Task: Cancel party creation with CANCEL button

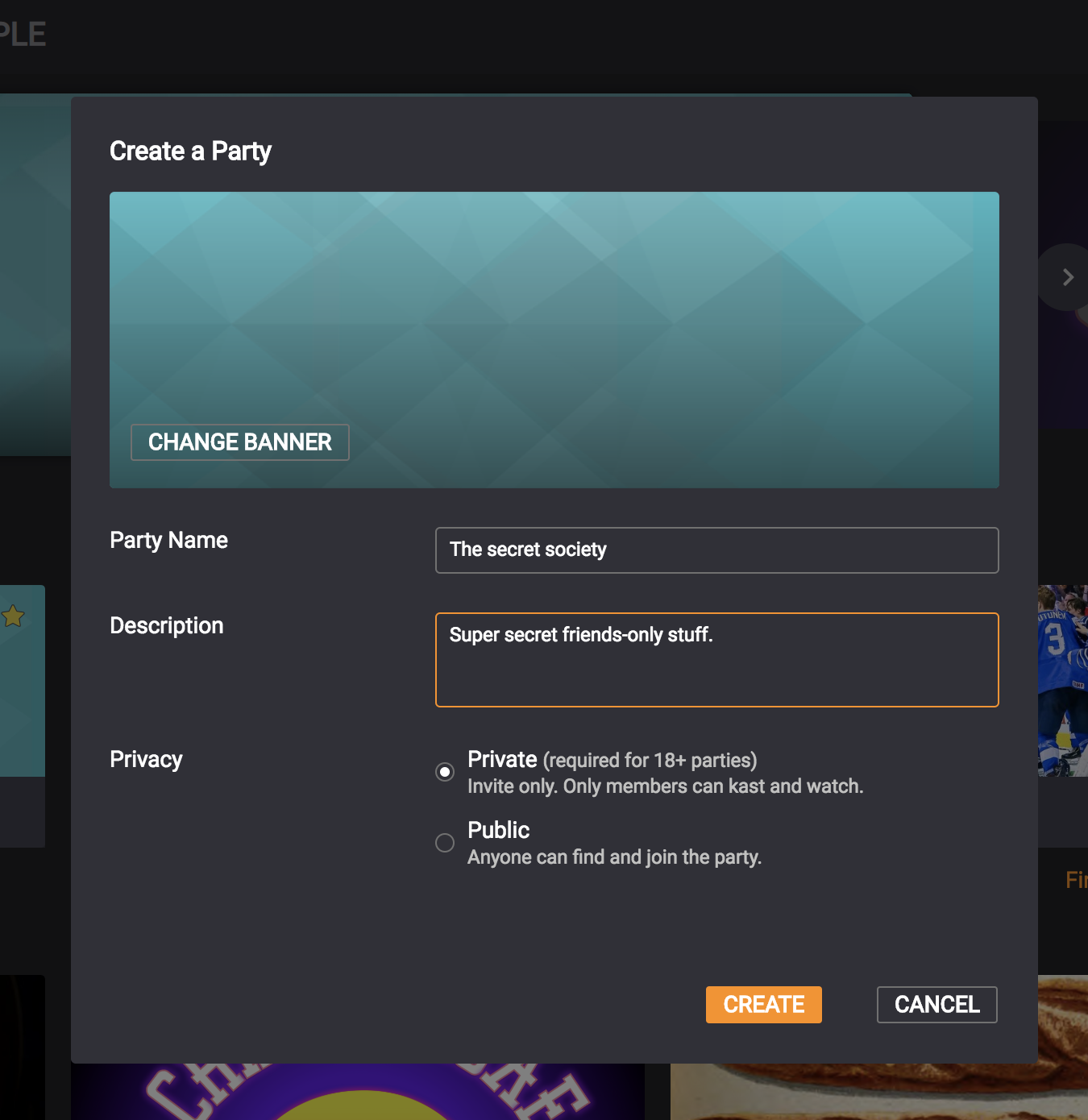Action: click(936, 1005)
